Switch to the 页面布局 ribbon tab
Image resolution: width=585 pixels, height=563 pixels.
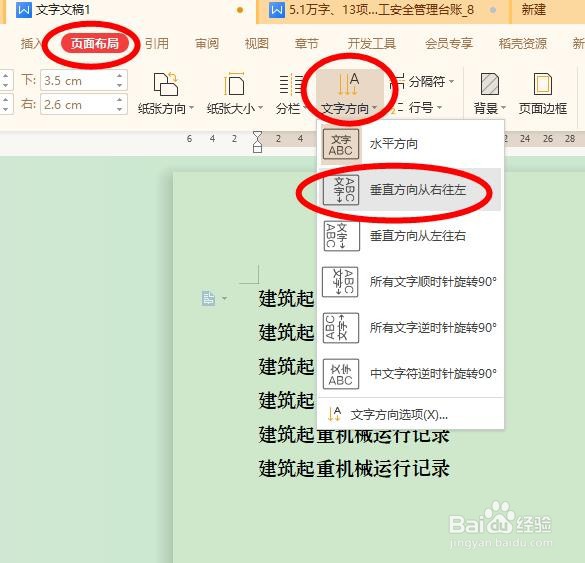(x=94, y=44)
